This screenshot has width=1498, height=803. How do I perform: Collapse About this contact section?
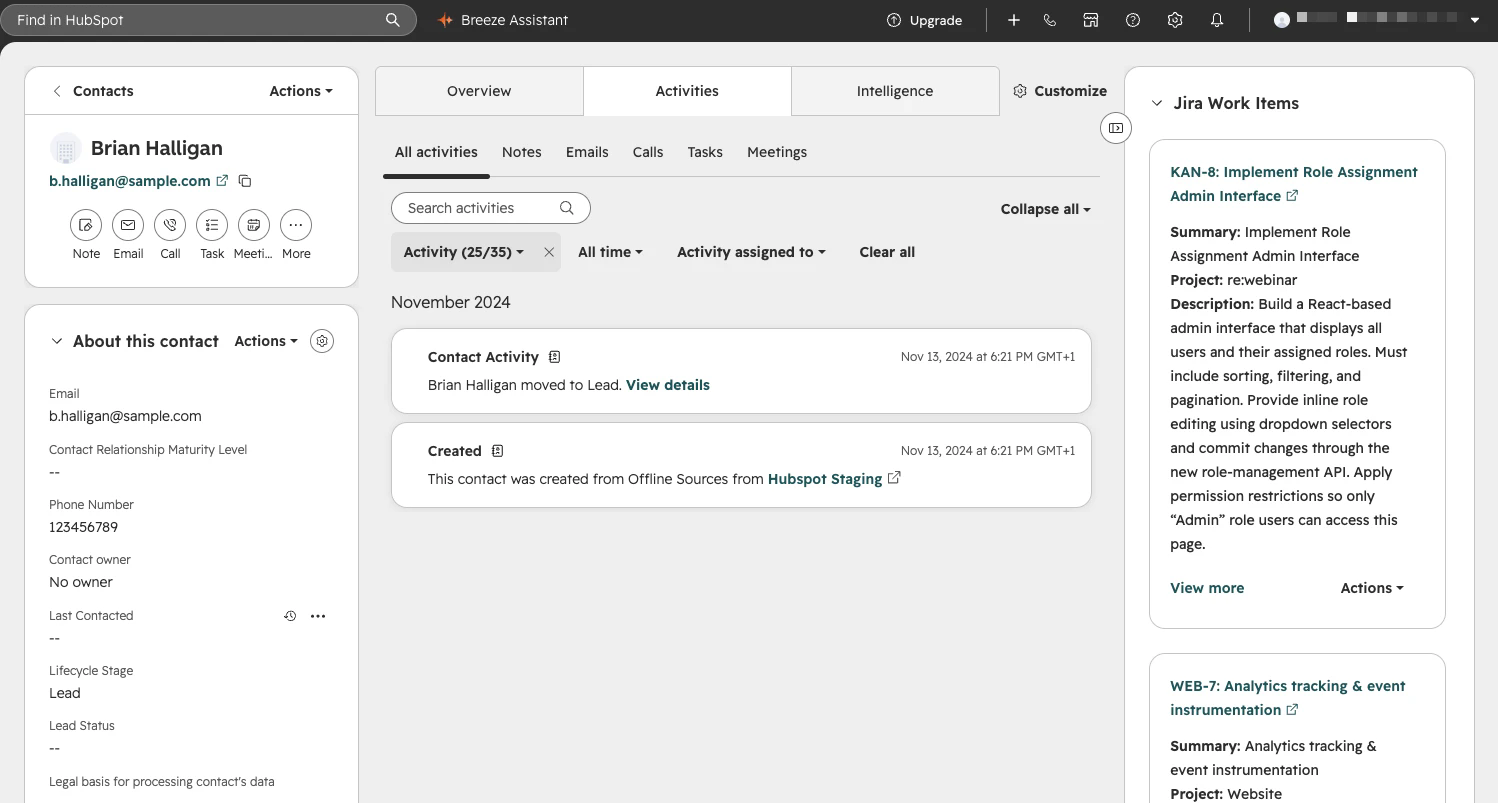pyautogui.click(x=57, y=341)
